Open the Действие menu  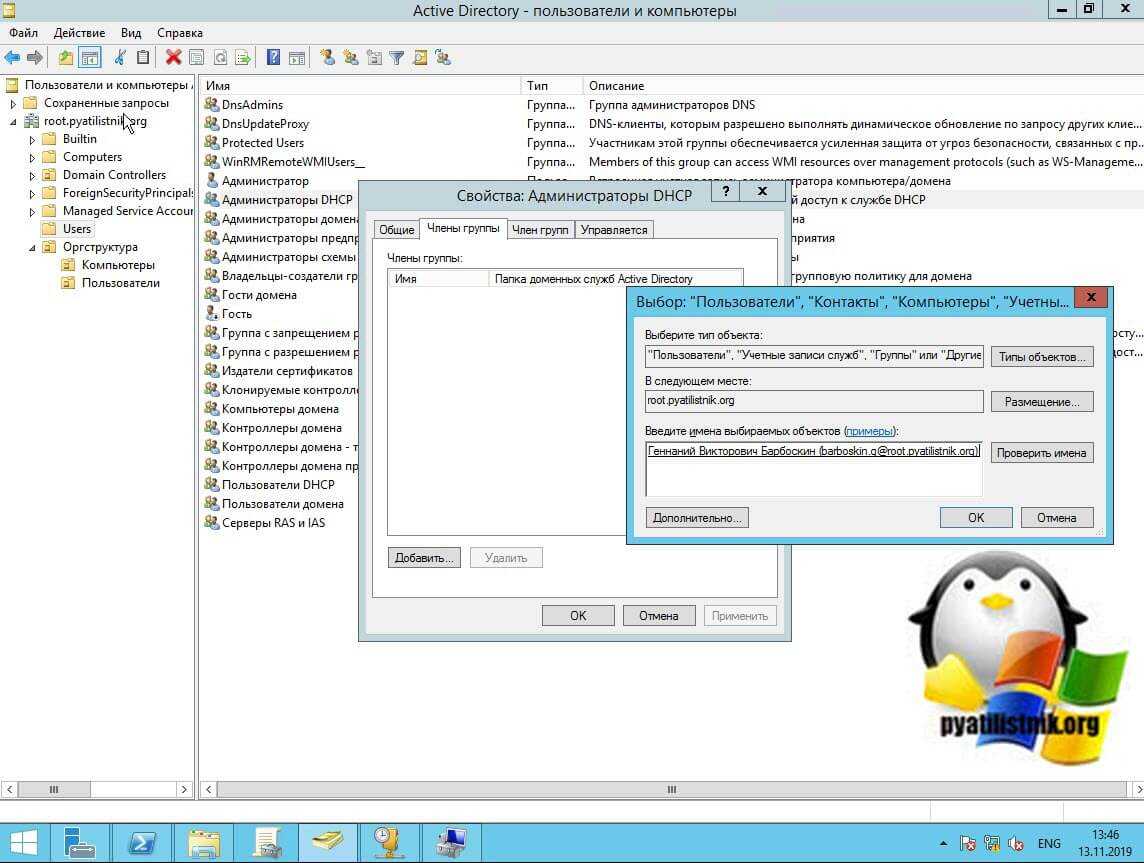[79, 33]
